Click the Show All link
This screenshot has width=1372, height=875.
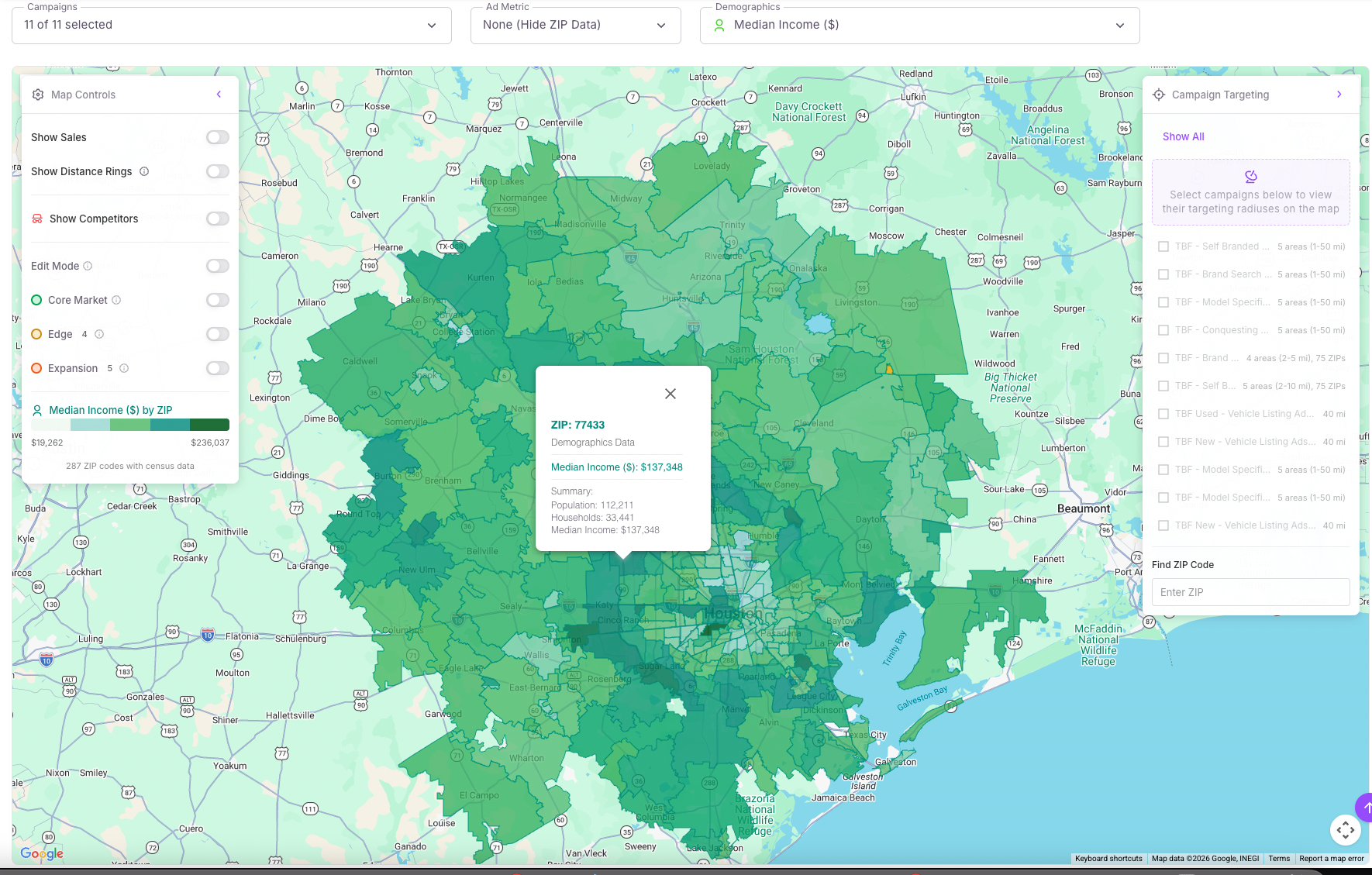(x=1183, y=136)
